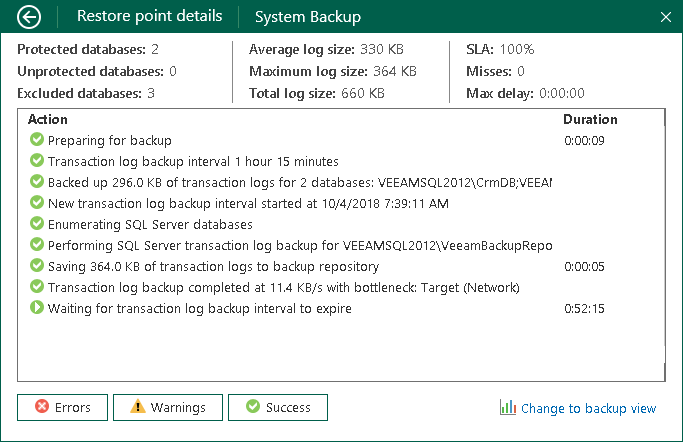Toggle the Errors filter button
683x442 pixels.
pos(62,407)
